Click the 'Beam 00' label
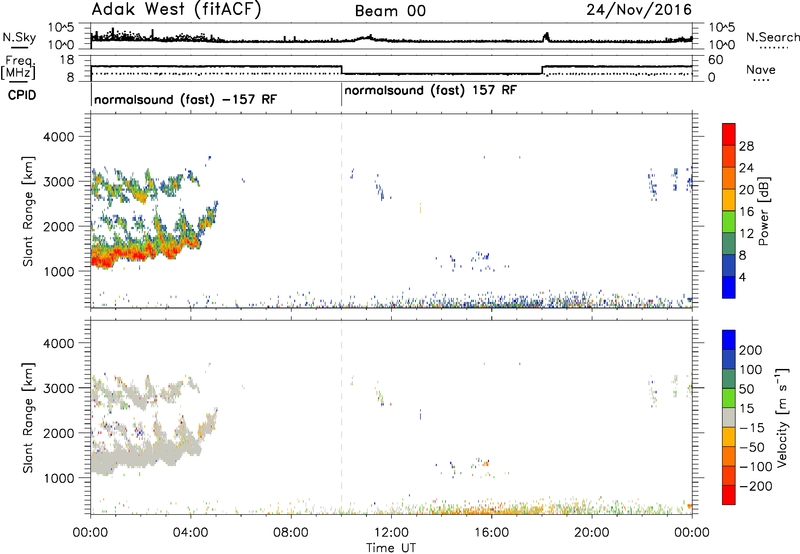 tap(390, 11)
